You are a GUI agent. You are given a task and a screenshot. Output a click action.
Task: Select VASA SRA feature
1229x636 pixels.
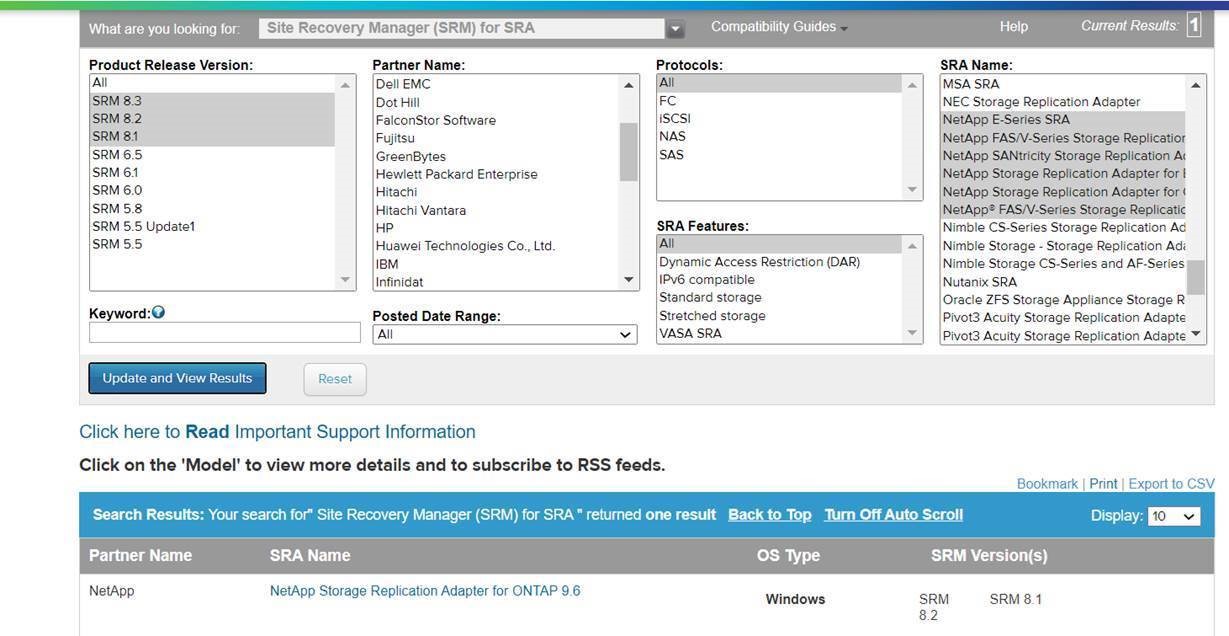(x=779, y=334)
